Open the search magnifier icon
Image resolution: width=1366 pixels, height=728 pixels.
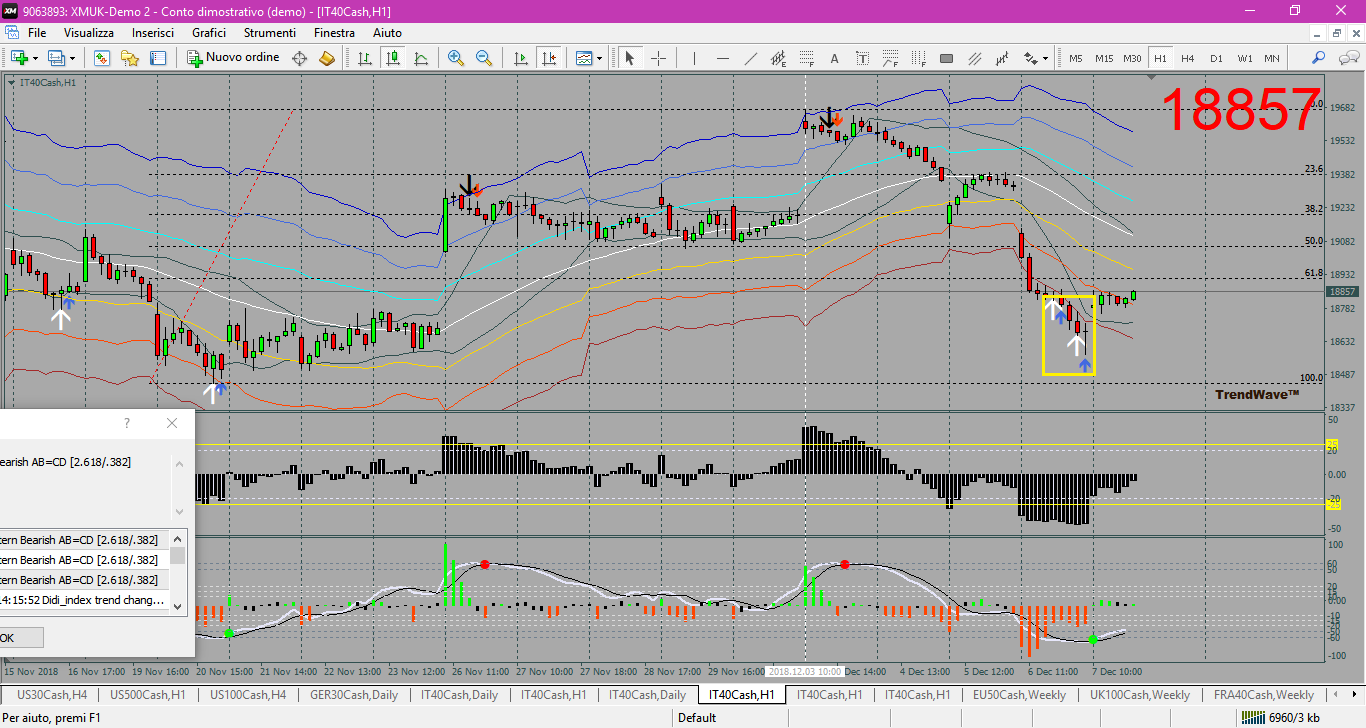click(x=1319, y=58)
